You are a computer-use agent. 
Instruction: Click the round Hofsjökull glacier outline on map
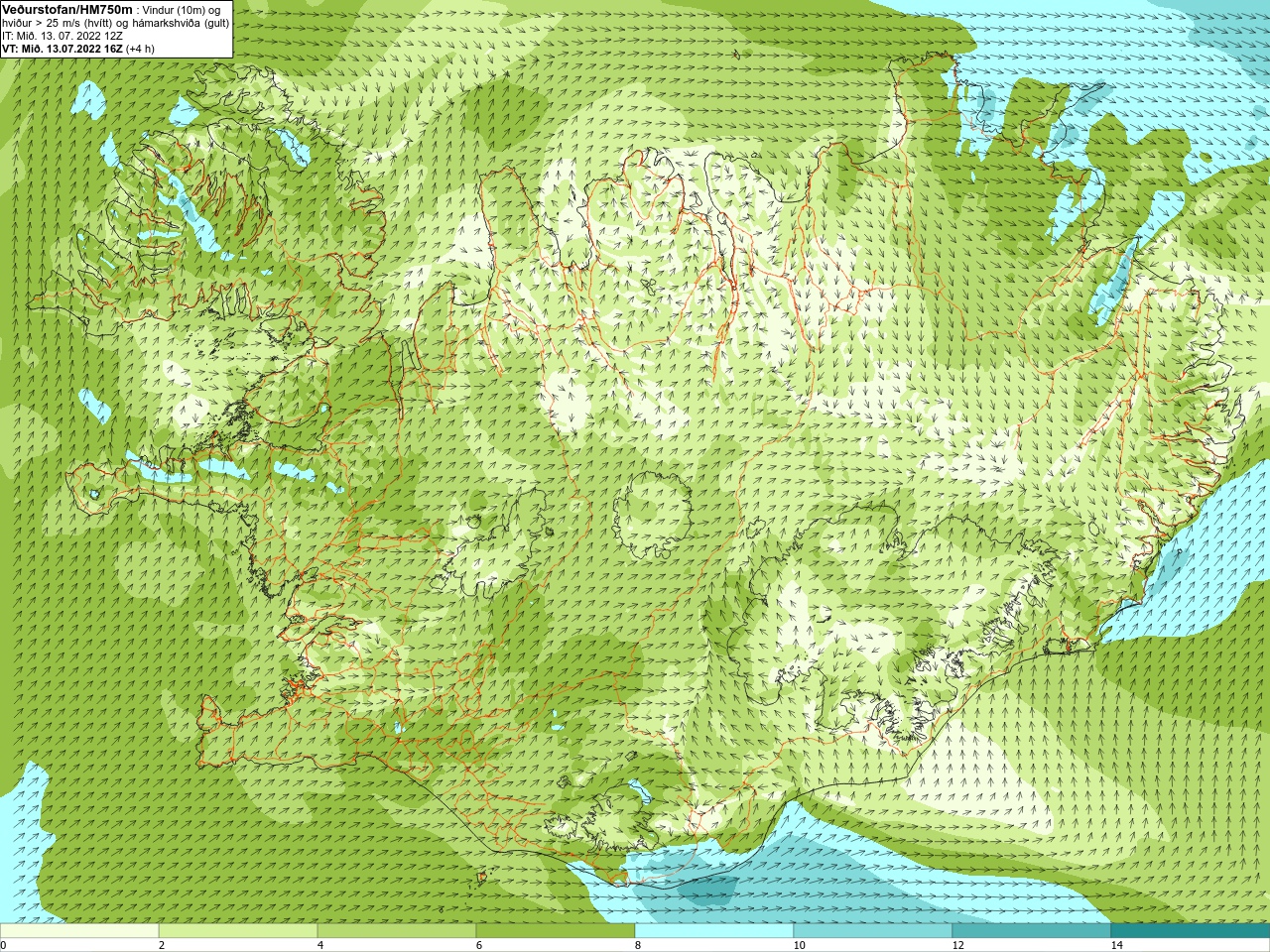[x=652, y=514]
